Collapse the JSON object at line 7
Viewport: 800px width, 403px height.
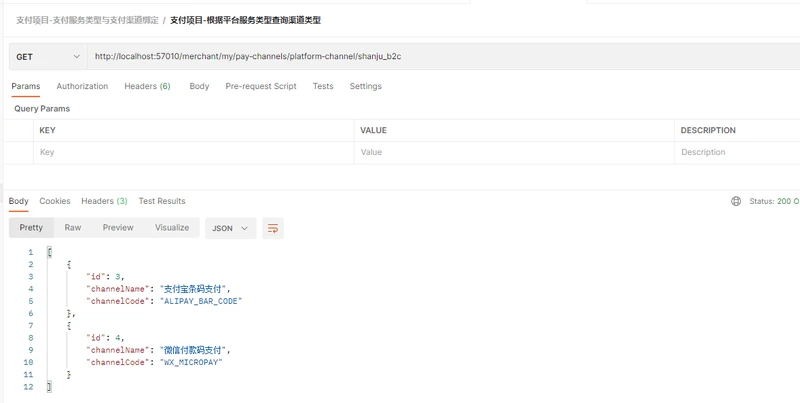(x=69, y=325)
